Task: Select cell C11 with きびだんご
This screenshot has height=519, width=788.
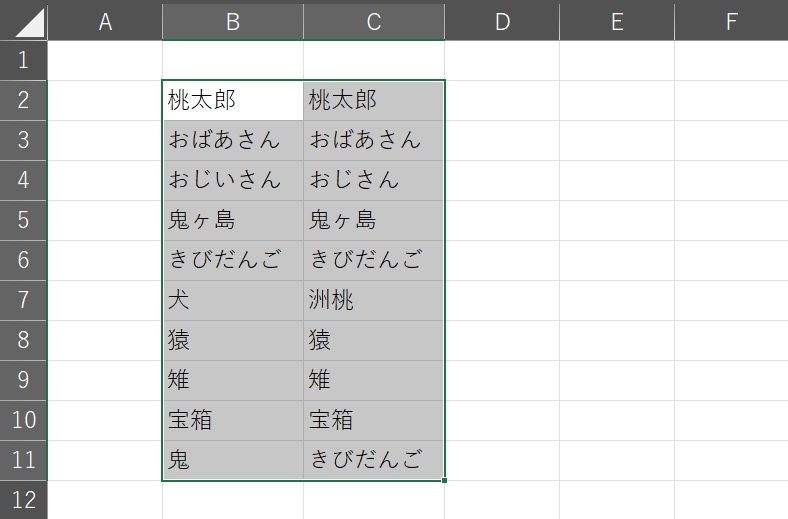Action: coord(374,460)
